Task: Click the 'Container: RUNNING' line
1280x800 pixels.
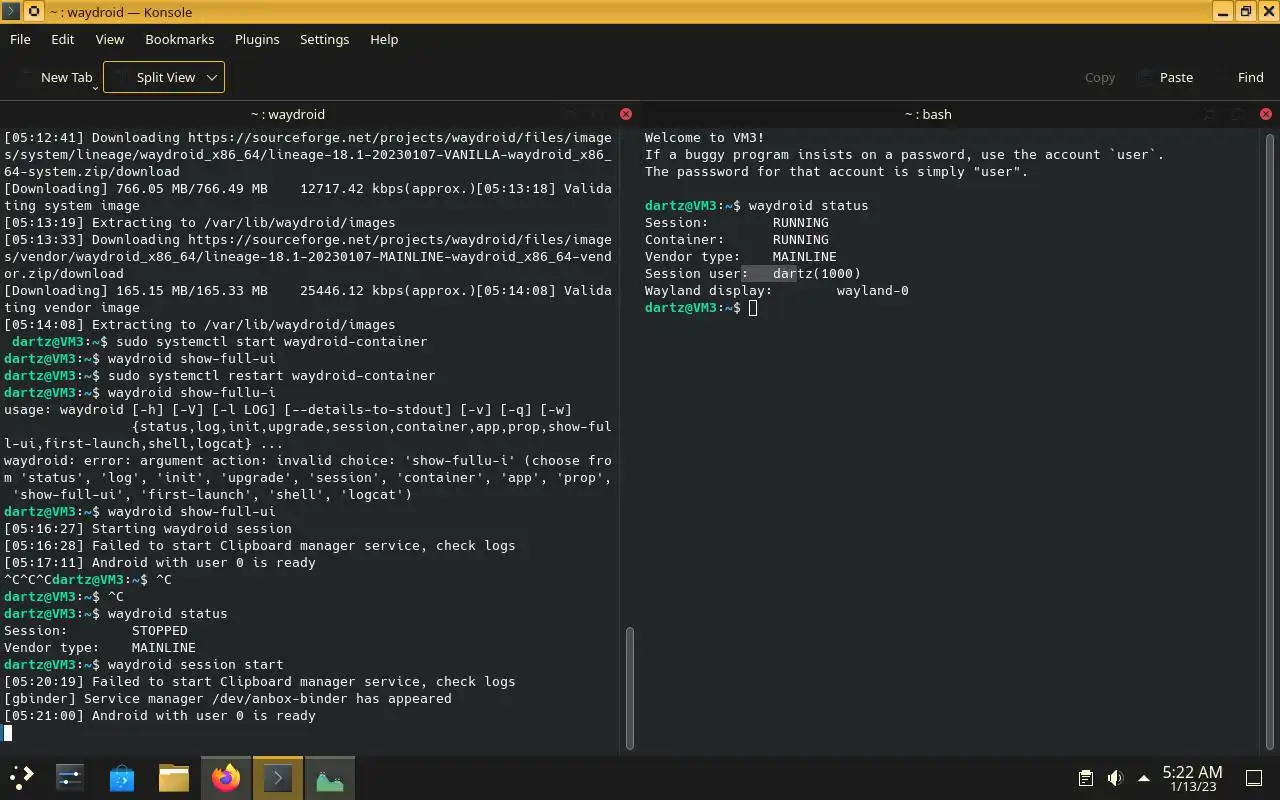Action: pos(737,239)
